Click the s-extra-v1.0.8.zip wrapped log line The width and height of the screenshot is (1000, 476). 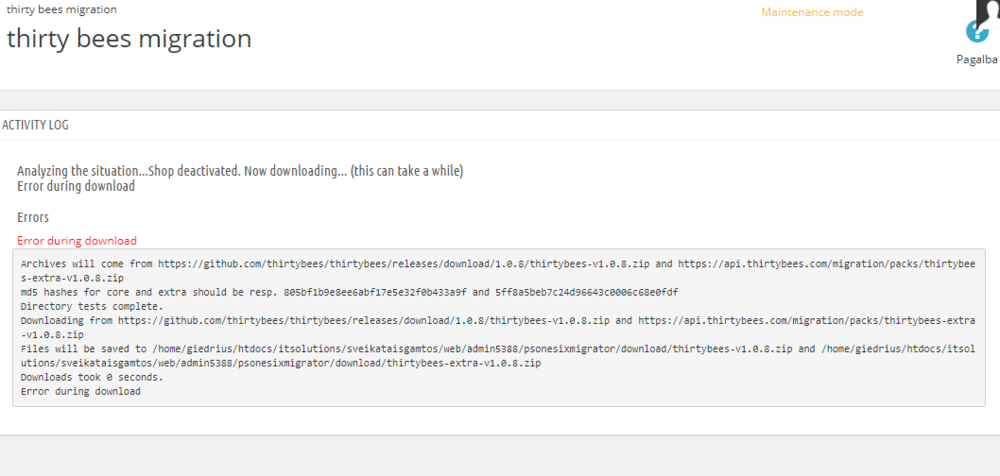pos(72,278)
